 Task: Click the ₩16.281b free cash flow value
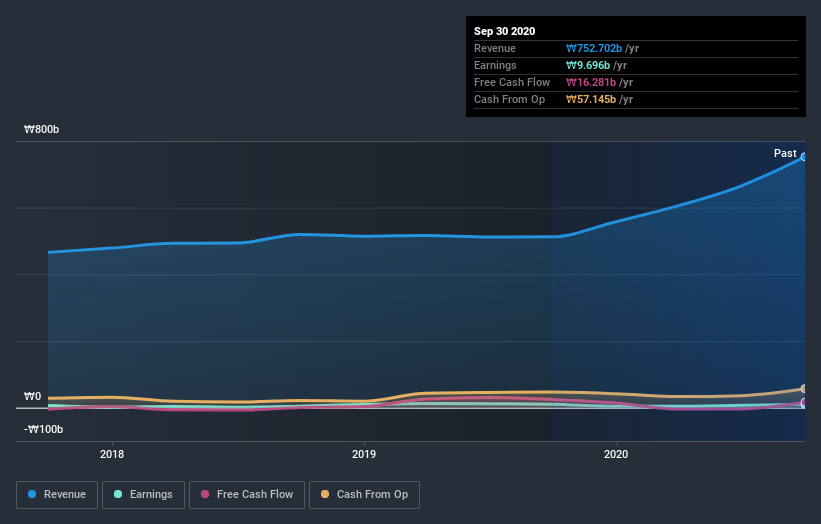point(591,82)
